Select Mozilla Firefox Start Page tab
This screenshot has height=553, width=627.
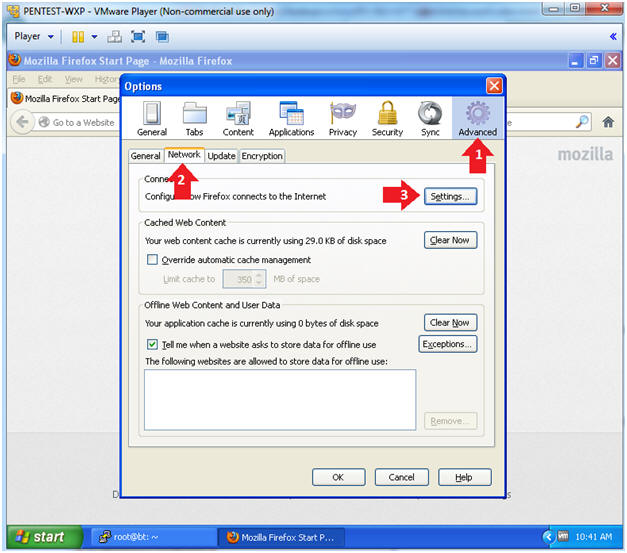click(66, 98)
